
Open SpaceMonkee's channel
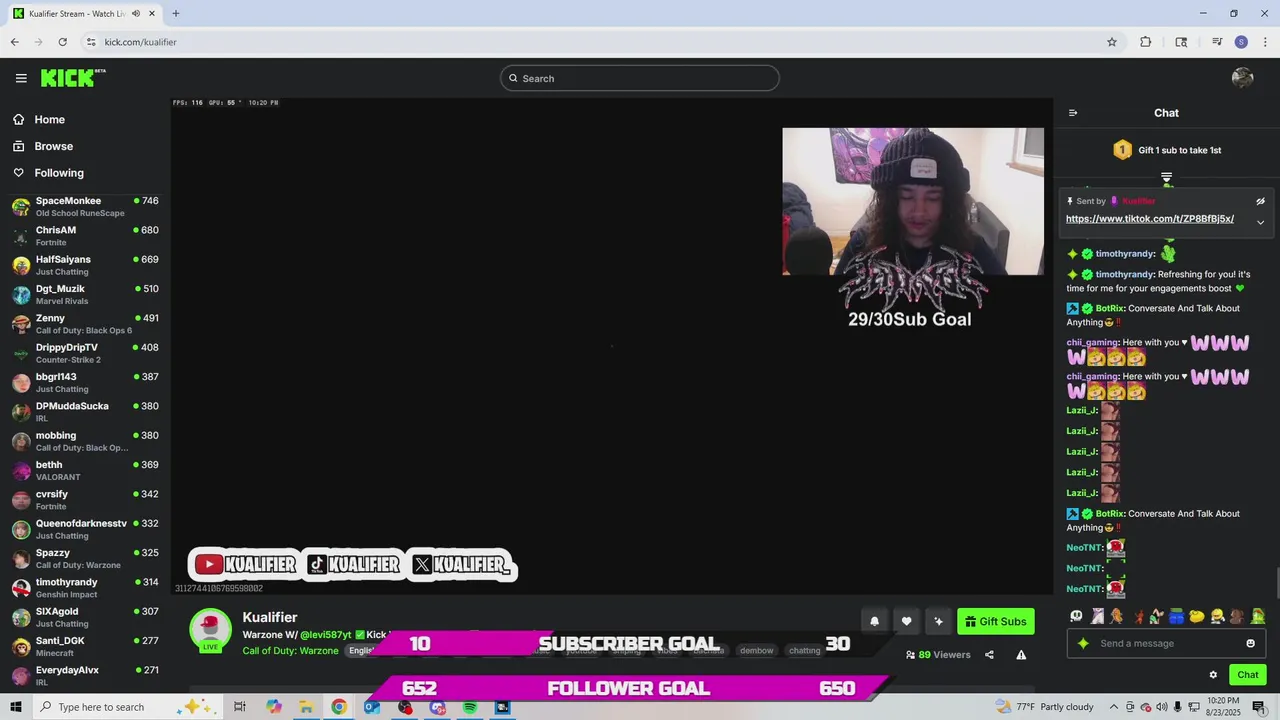[85, 207]
